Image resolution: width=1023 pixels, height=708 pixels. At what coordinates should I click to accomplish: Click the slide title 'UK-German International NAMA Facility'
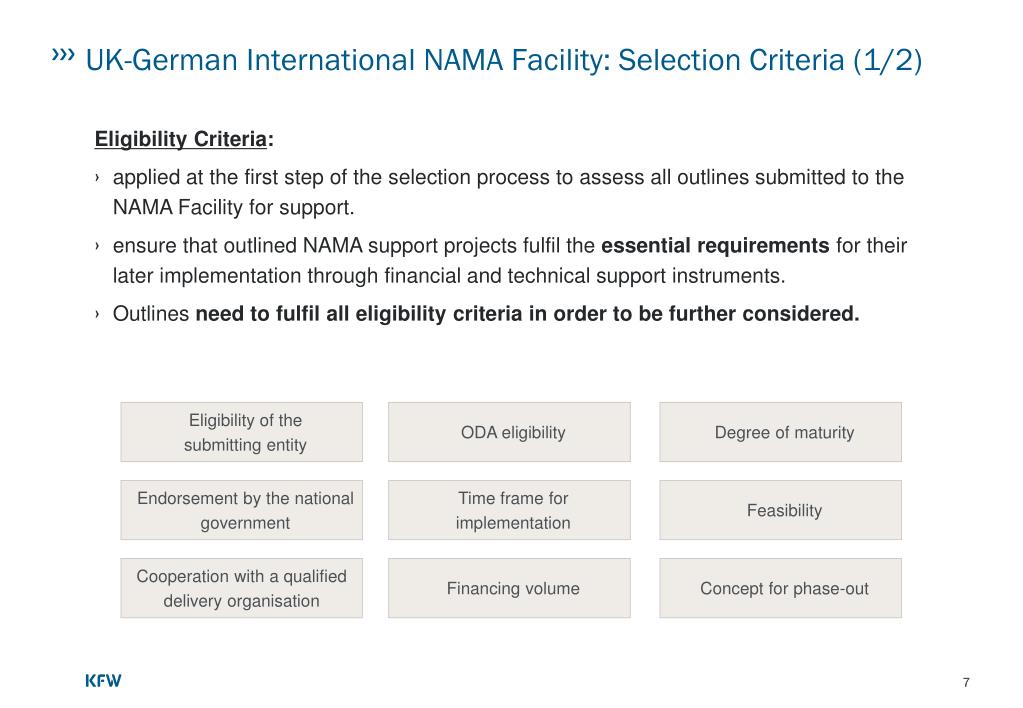pyautogui.click(x=348, y=60)
